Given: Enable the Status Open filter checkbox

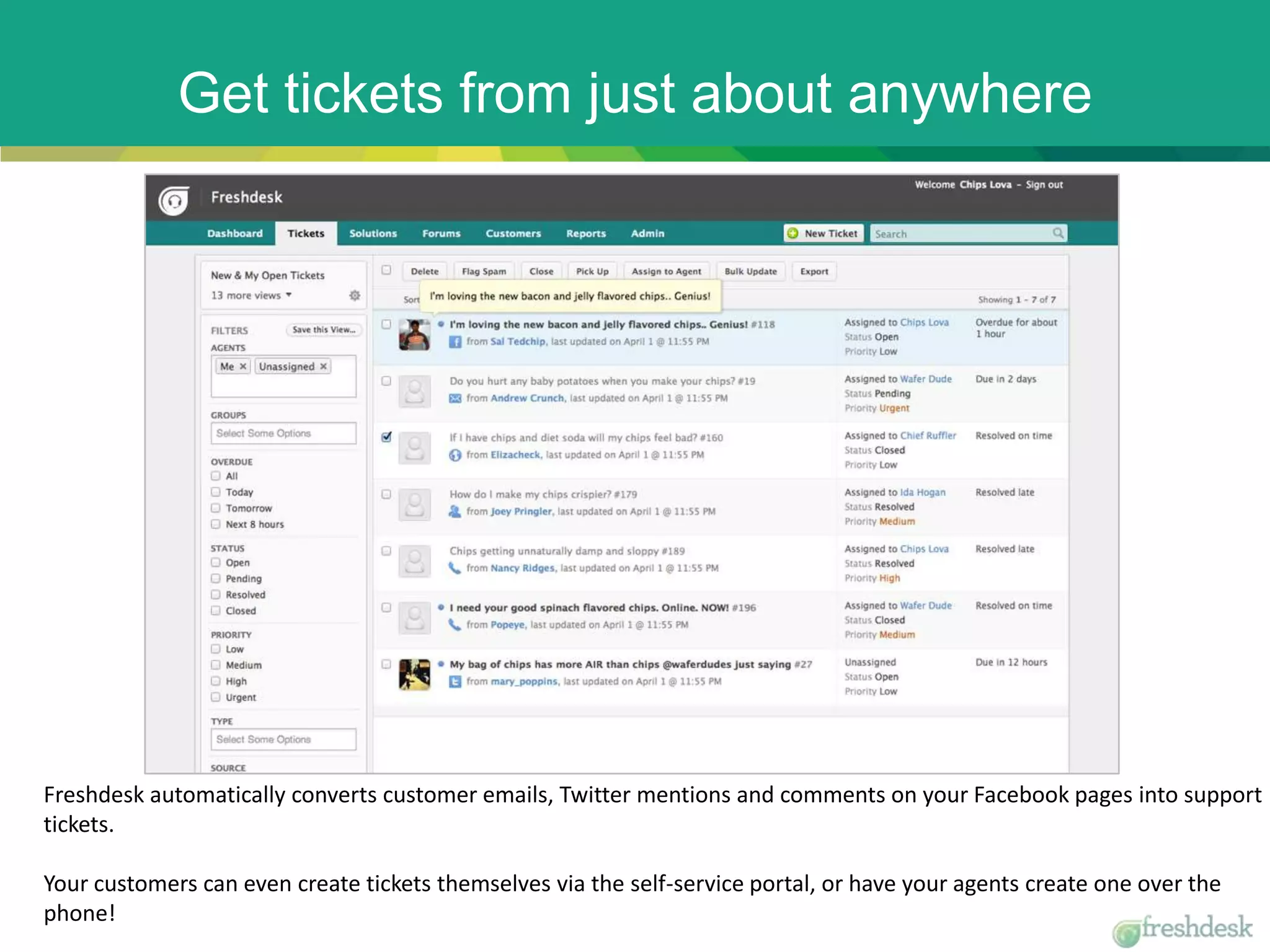Looking at the screenshot, I should point(216,562).
